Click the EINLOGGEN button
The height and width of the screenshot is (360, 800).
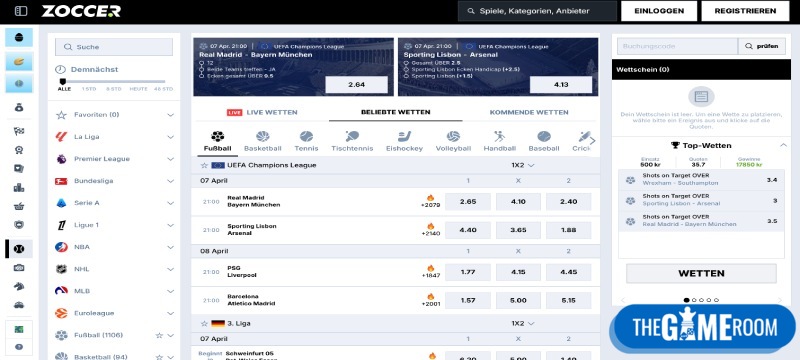click(659, 11)
